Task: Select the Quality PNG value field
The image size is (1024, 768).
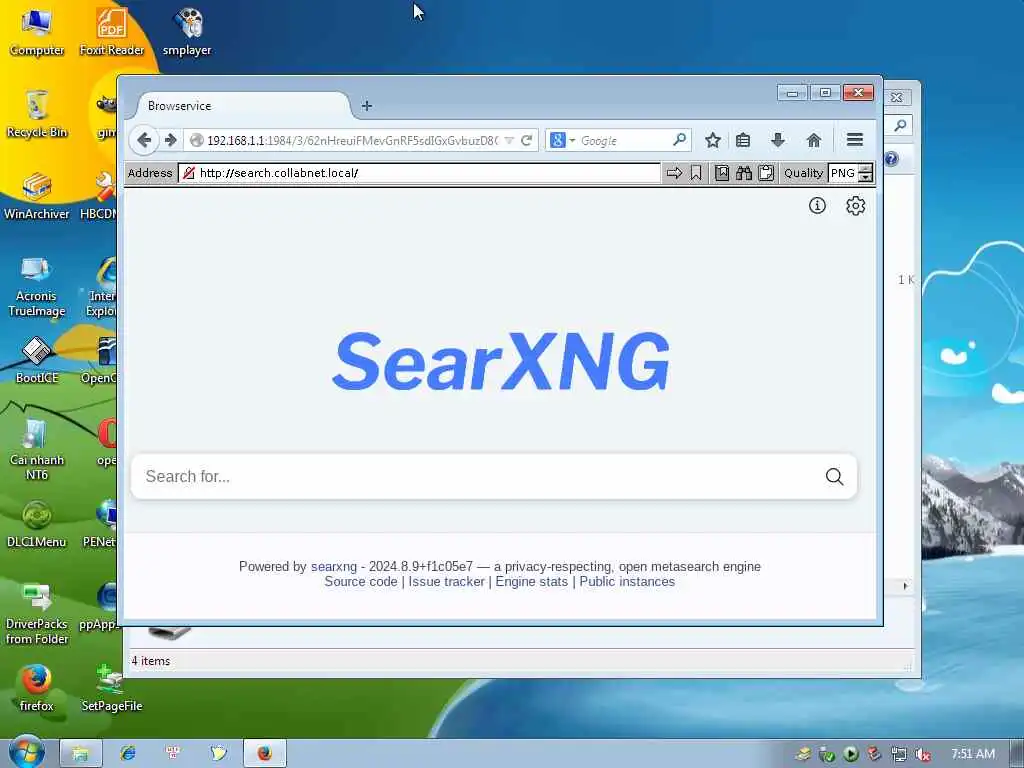Action: coord(843,173)
